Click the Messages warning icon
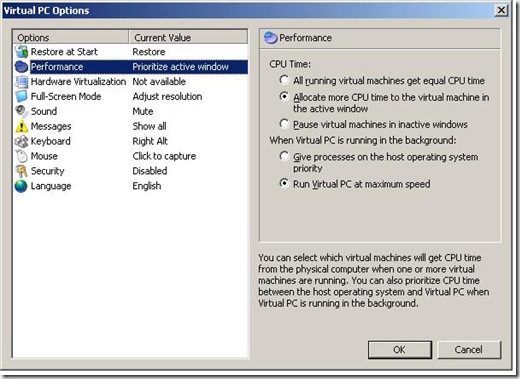Screen dimensions: 520x379 click(x=22, y=126)
